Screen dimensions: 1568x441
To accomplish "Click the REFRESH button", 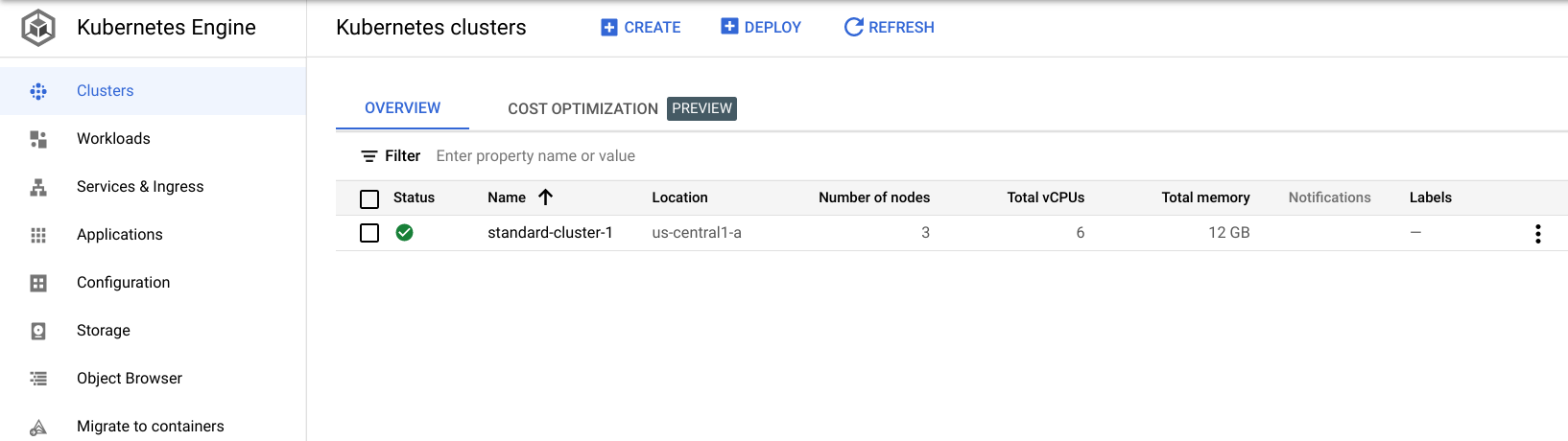I will [889, 28].
